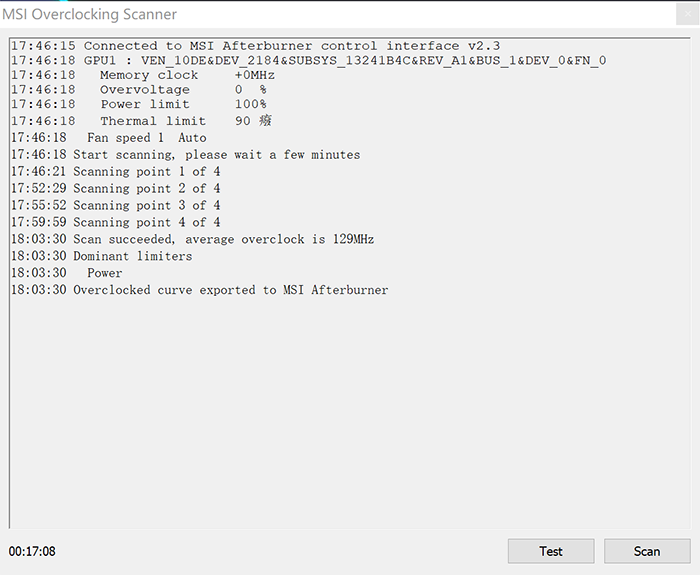Select the GPU1 device ID log line
The image size is (700, 575).
308,60
